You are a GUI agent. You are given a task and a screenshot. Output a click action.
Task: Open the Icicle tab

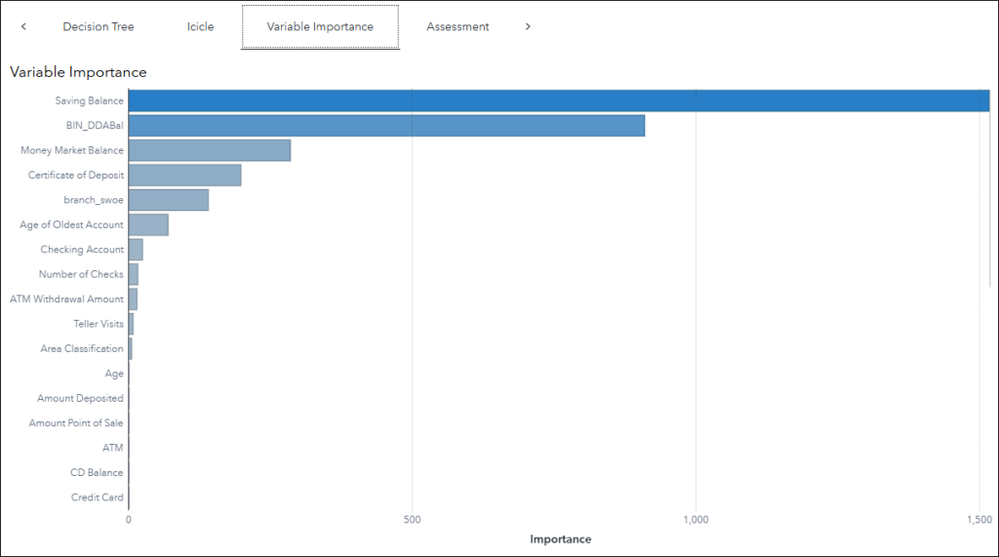click(200, 27)
